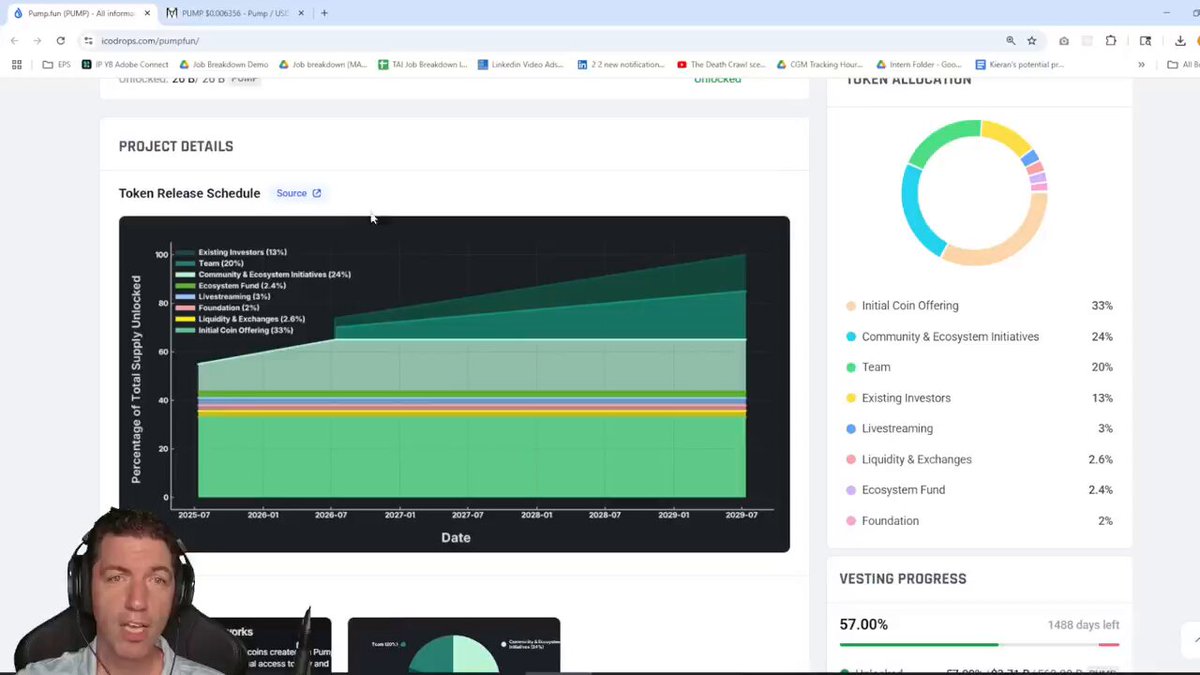Click the '33%' Initial Coin Offering value

click(x=1102, y=306)
